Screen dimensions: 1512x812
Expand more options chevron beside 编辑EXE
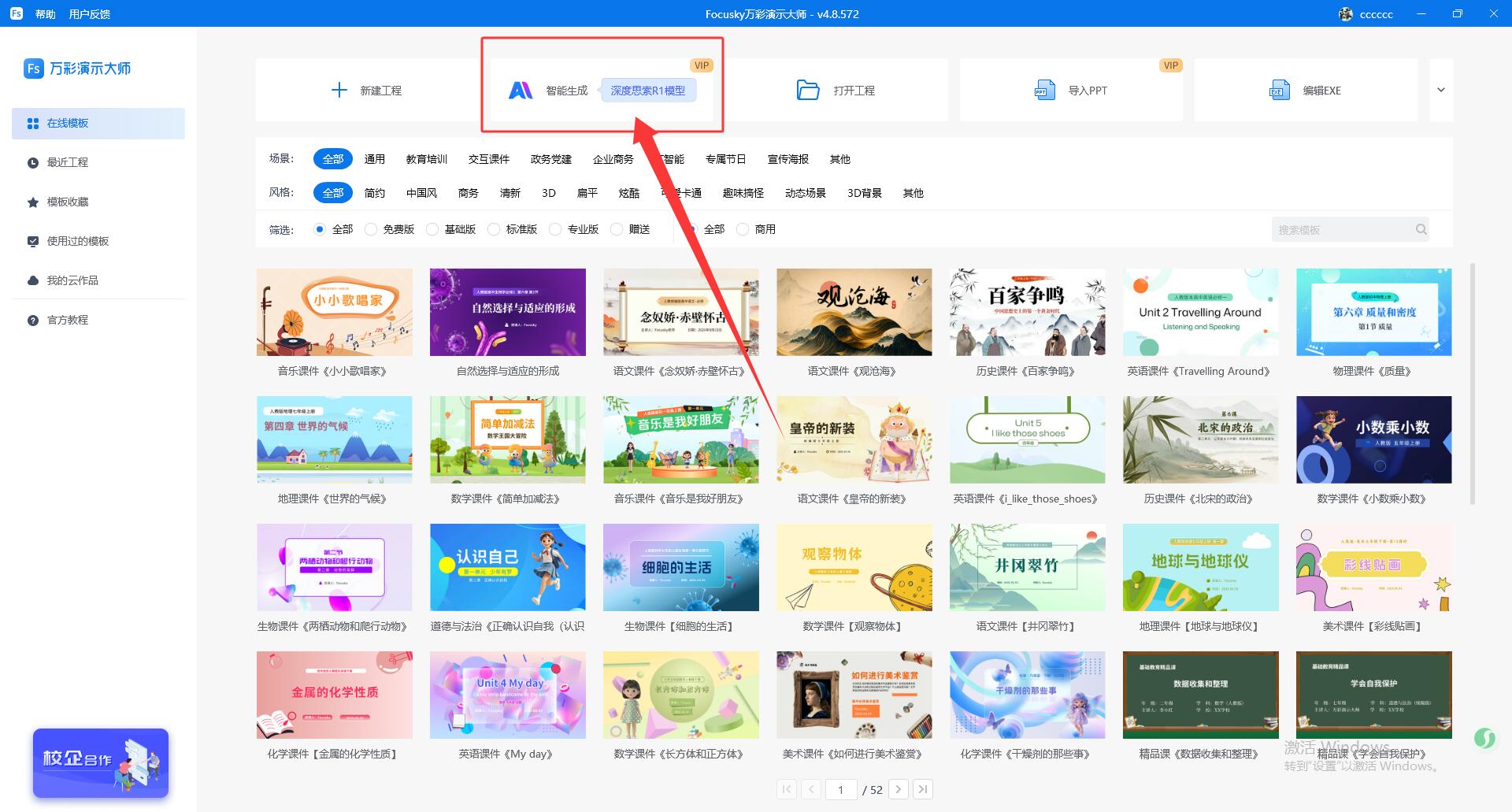(1440, 90)
